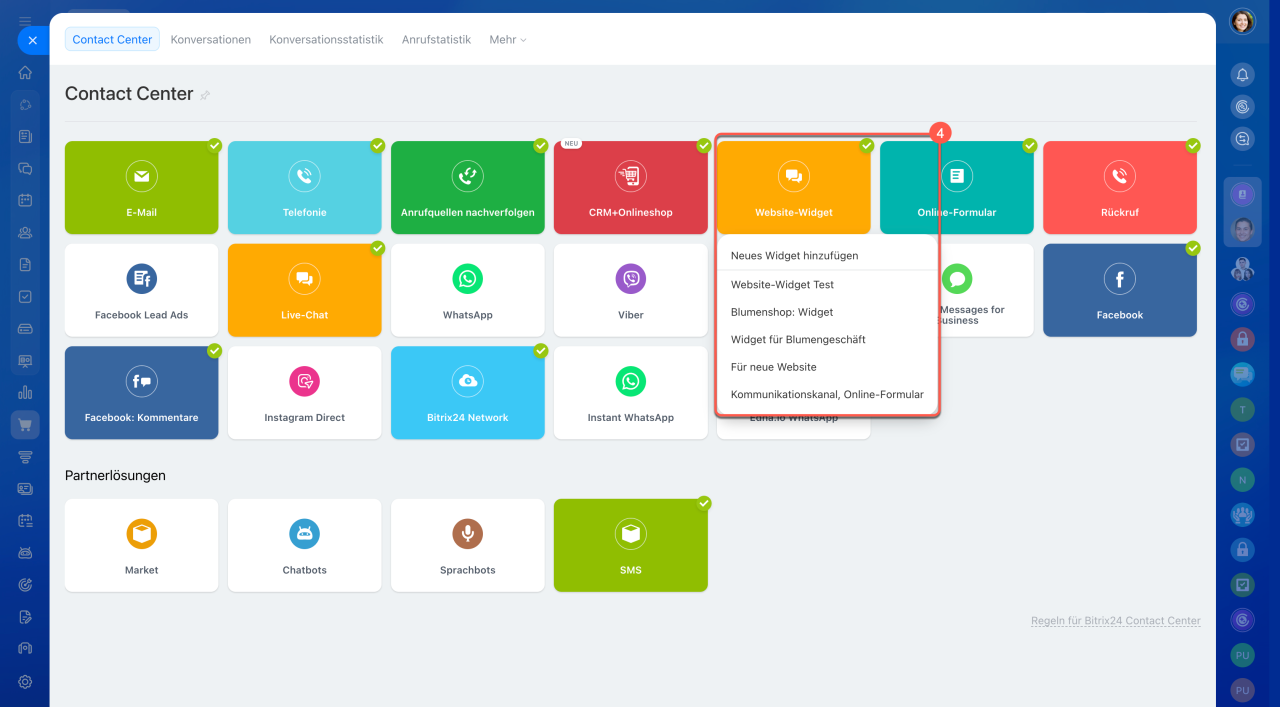Open Anrufquellen nachverfolgen tile
1280x707 pixels.
point(467,187)
